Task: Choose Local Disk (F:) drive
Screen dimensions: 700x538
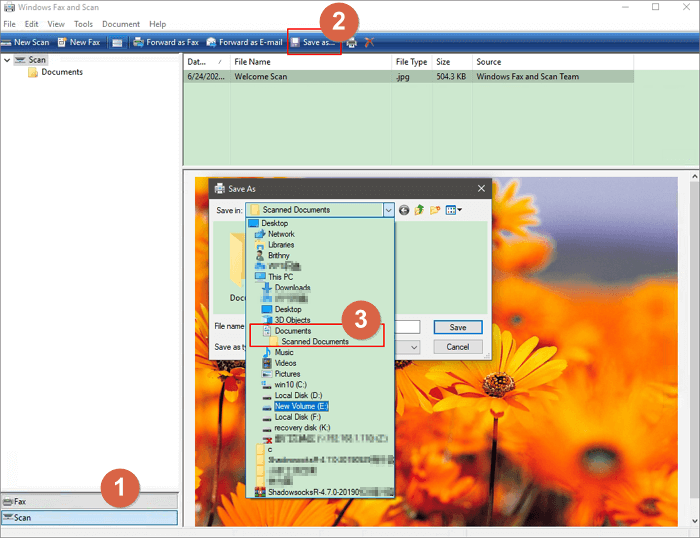Action: [x=291, y=417]
